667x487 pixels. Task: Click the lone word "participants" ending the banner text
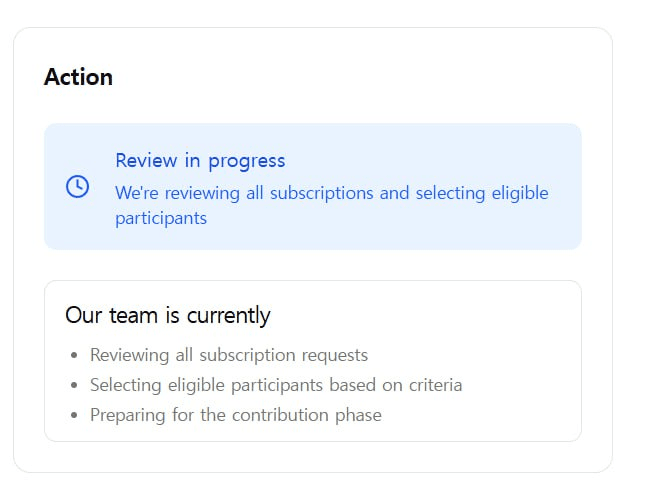click(x=161, y=218)
